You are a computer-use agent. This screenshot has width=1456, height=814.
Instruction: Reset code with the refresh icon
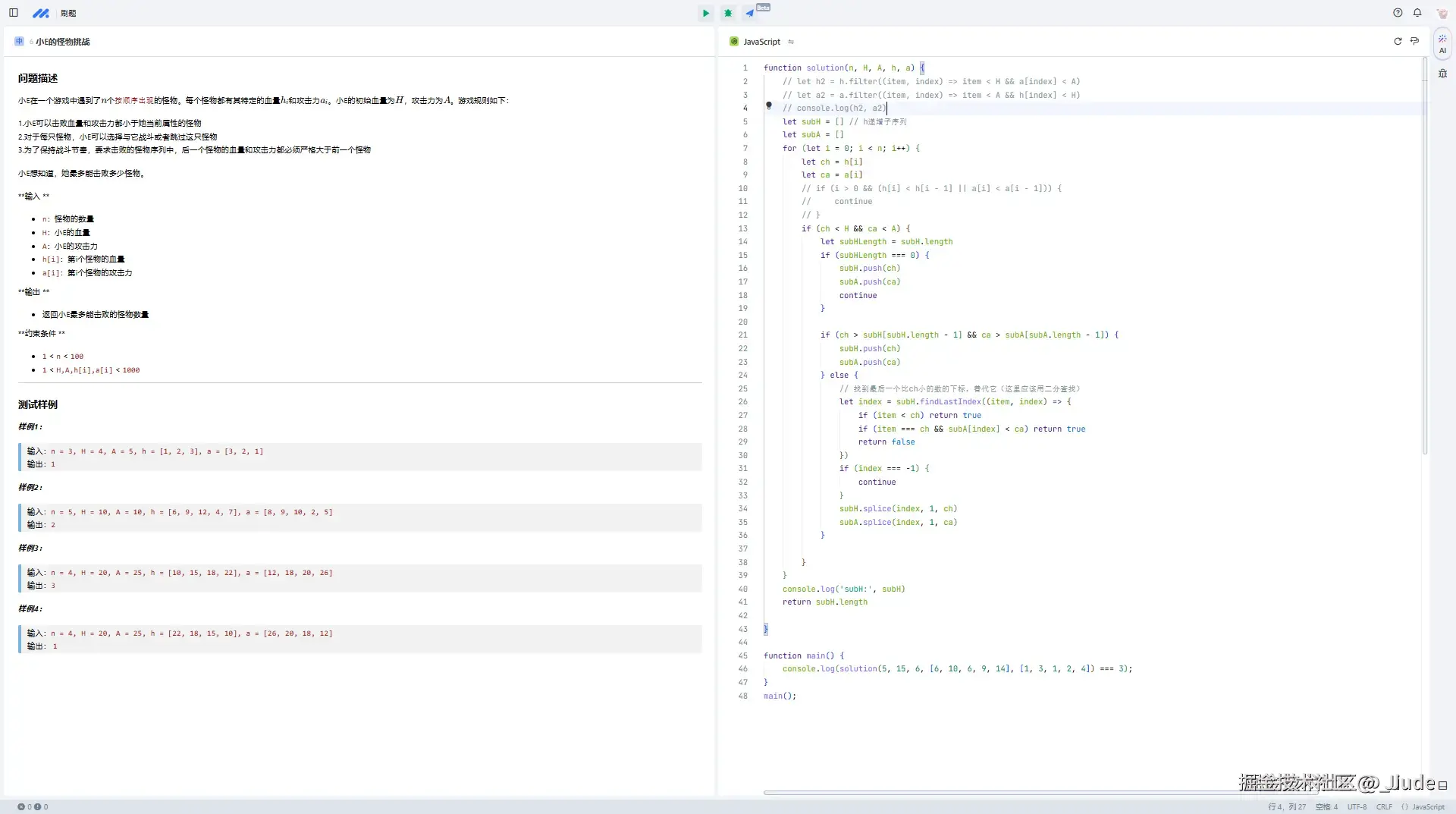1398,42
